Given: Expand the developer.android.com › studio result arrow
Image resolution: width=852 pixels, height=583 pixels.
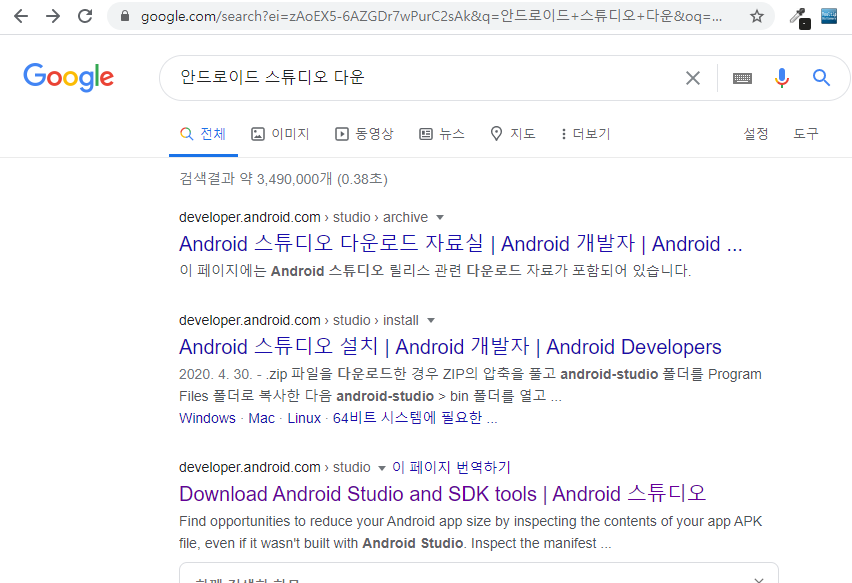Looking at the screenshot, I should pyautogui.click(x=381, y=468).
